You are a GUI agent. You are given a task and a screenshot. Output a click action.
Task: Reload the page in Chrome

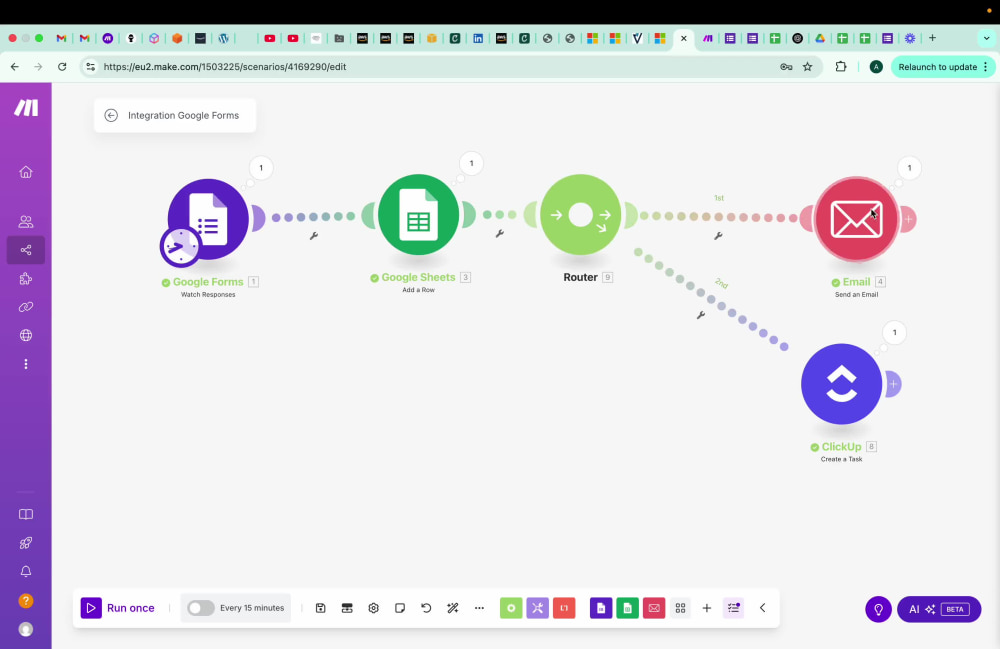click(x=62, y=67)
